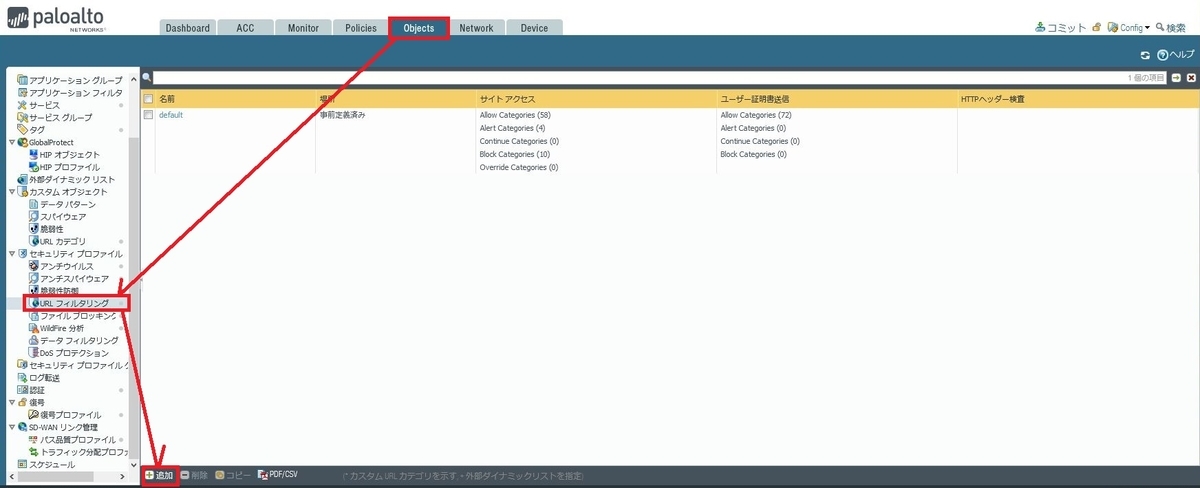Viewport: 1200px width, 488px height.
Task: Switch to the Device tab
Action: pos(534,28)
